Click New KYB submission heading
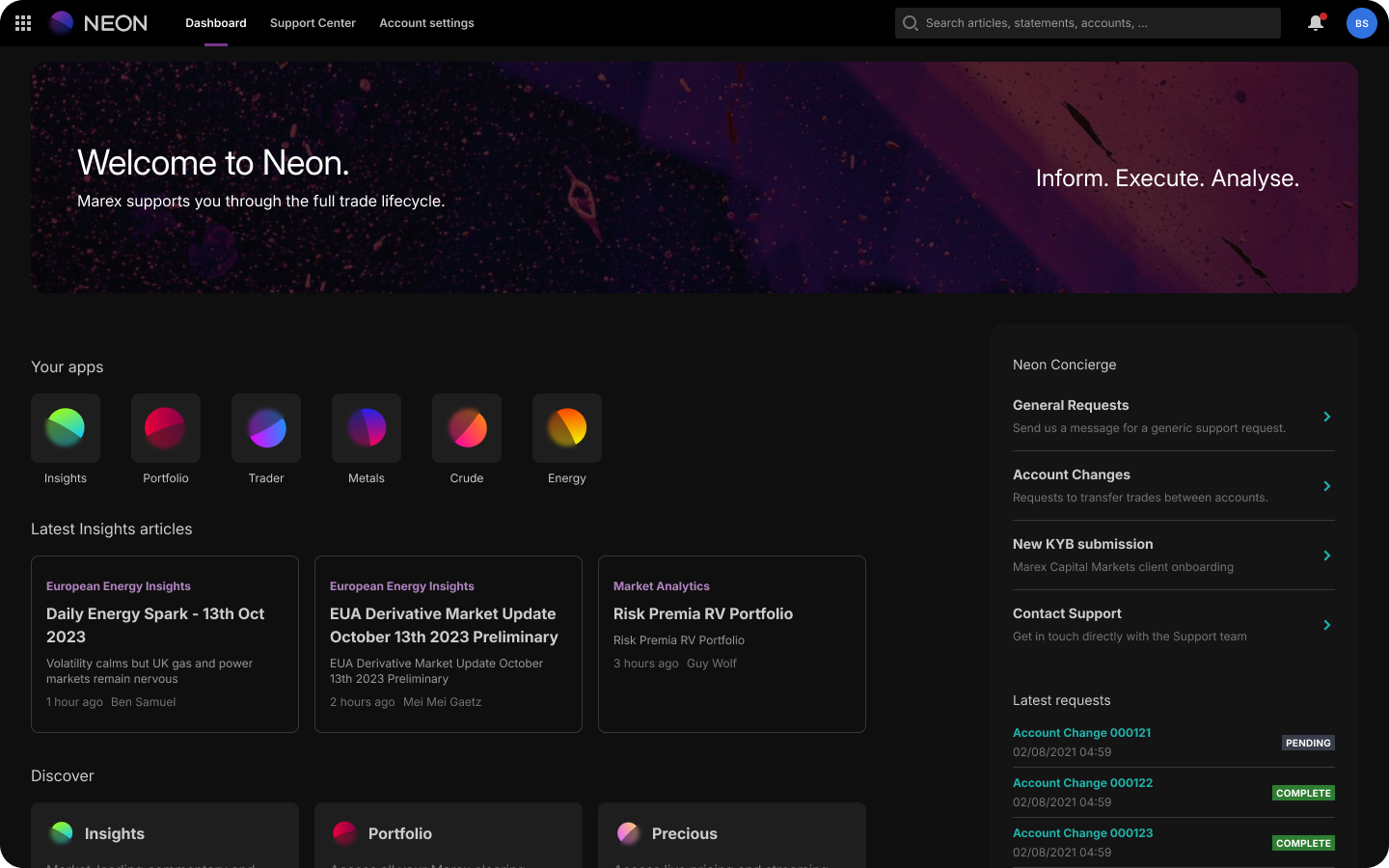 pyautogui.click(x=1082, y=544)
